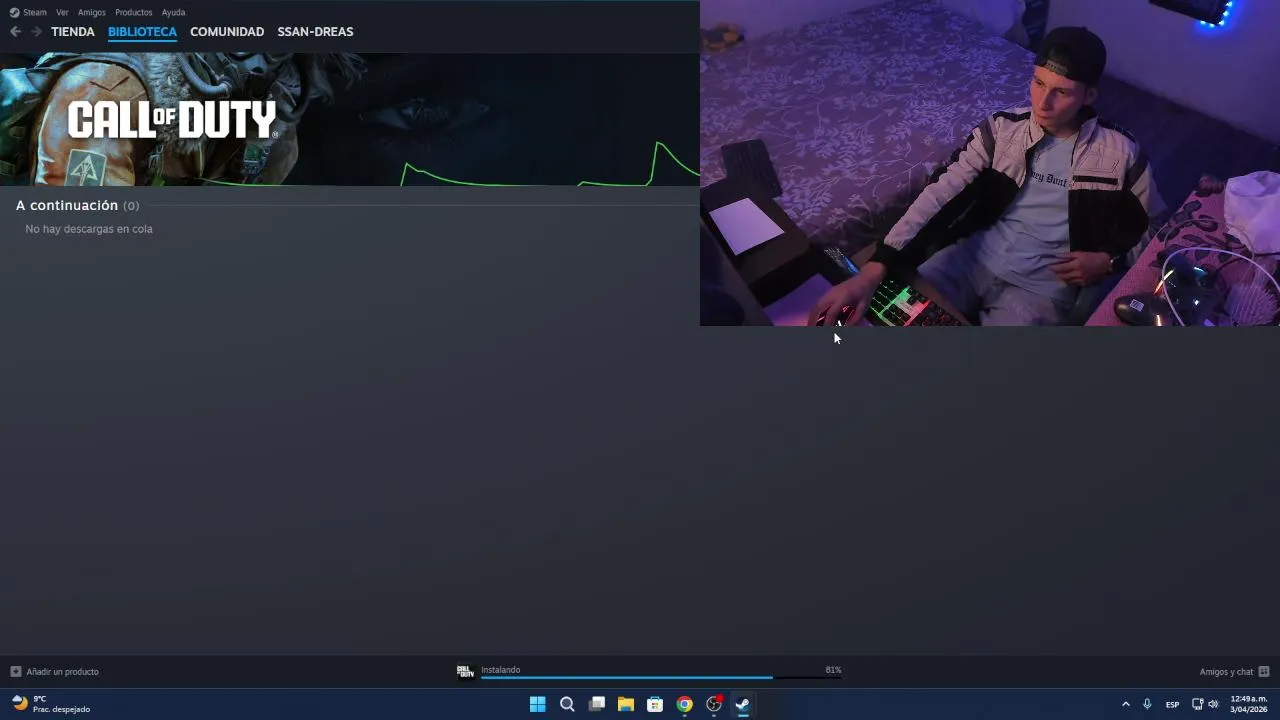Click the 81% progress value
Screen dimensions: 1280x720
[x=833, y=670]
